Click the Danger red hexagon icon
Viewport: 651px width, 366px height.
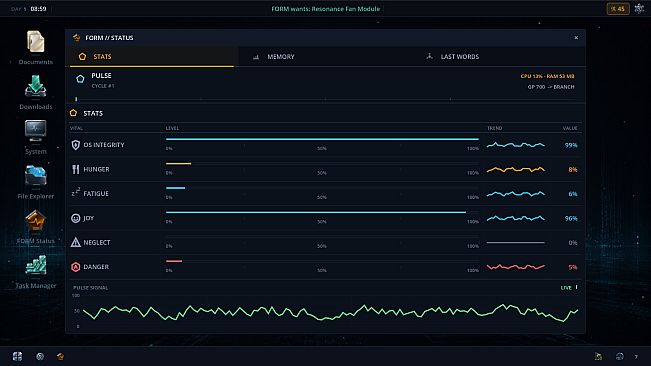[x=76, y=267]
